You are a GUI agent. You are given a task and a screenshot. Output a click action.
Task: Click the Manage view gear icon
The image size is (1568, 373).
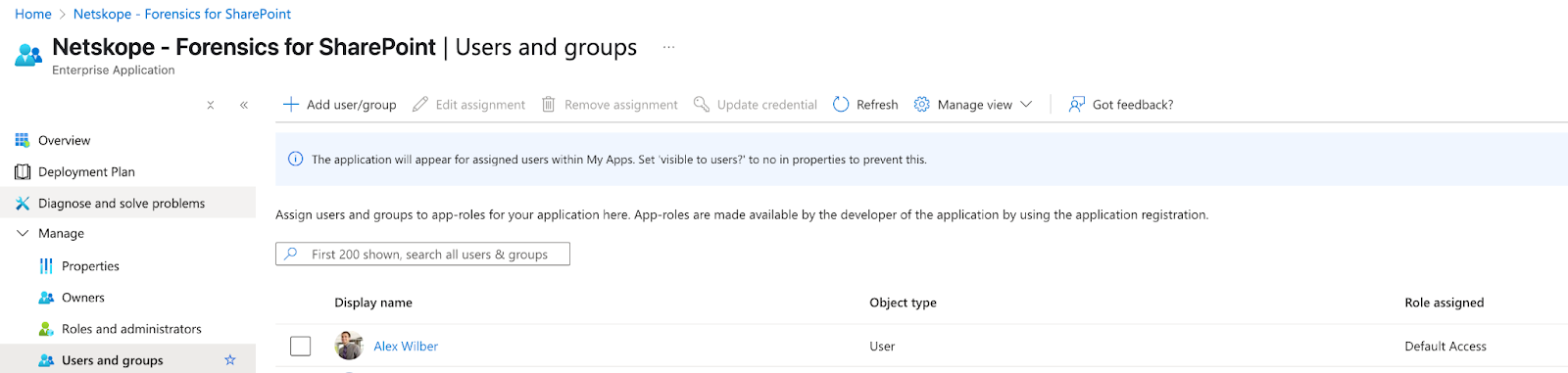tap(921, 104)
